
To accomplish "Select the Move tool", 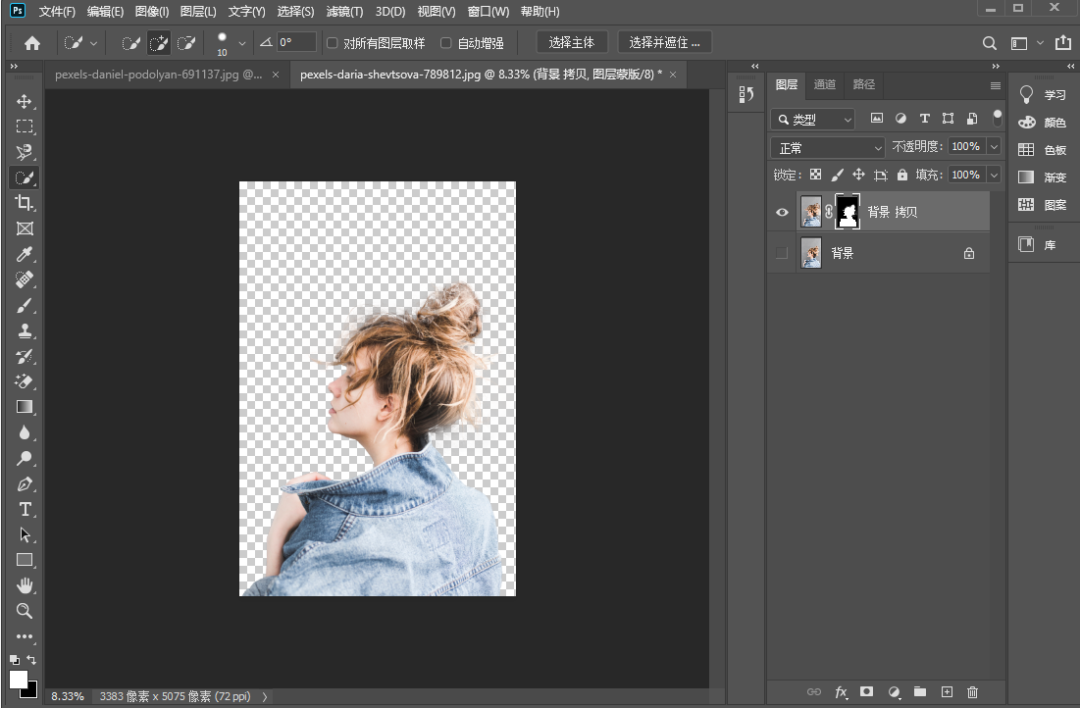I will click(x=25, y=102).
